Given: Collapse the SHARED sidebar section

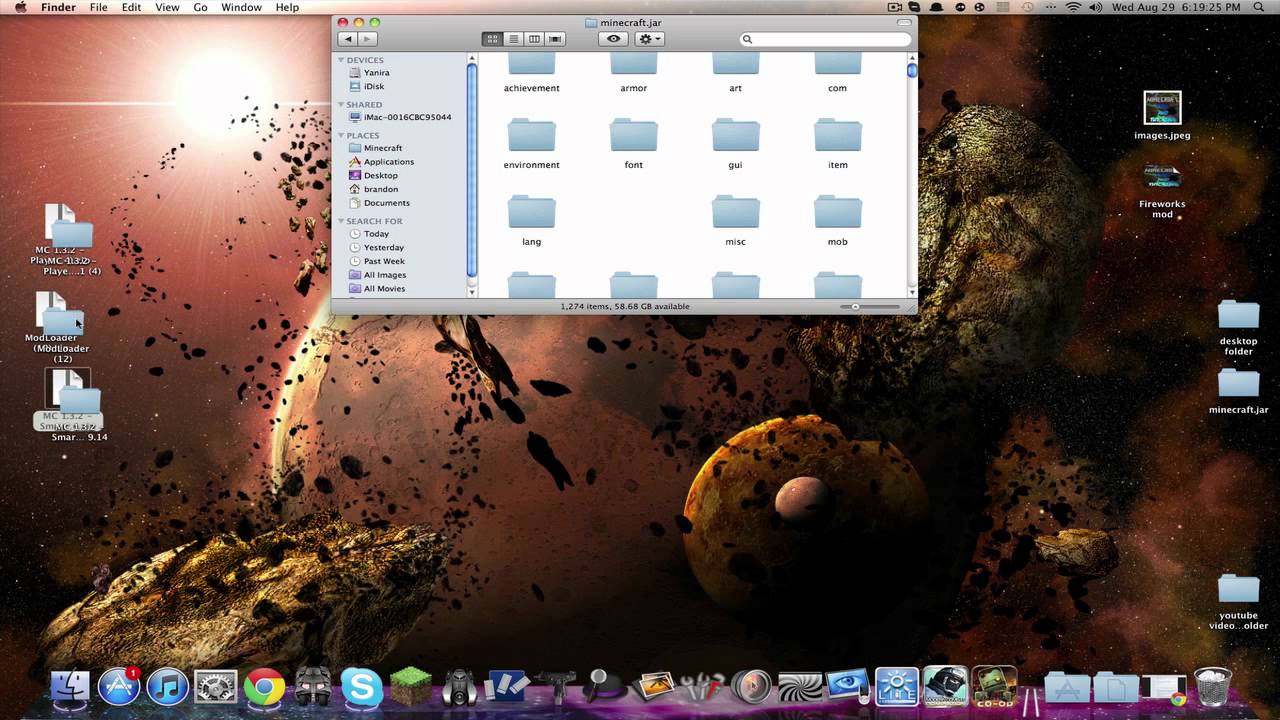Looking at the screenshot, I should coord(341,104).
